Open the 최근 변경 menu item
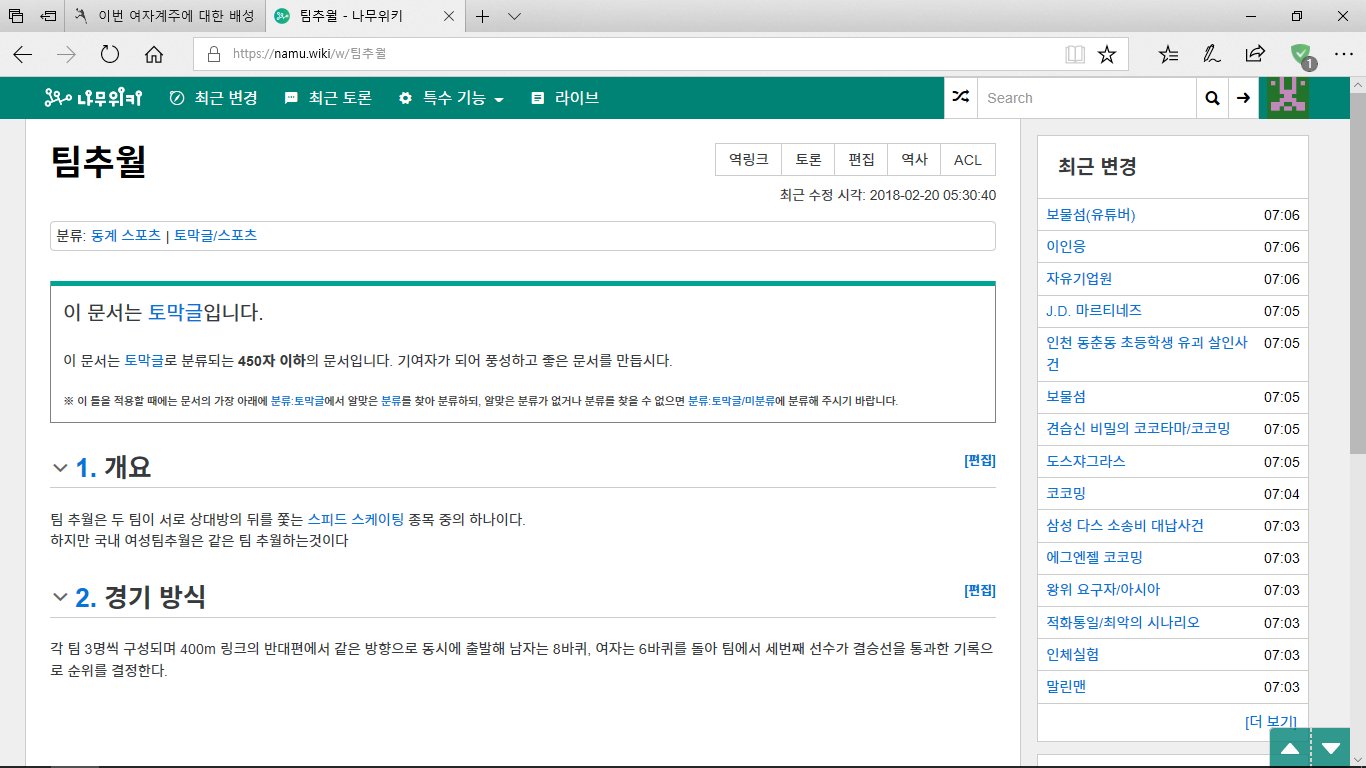 tap(214, 98)
